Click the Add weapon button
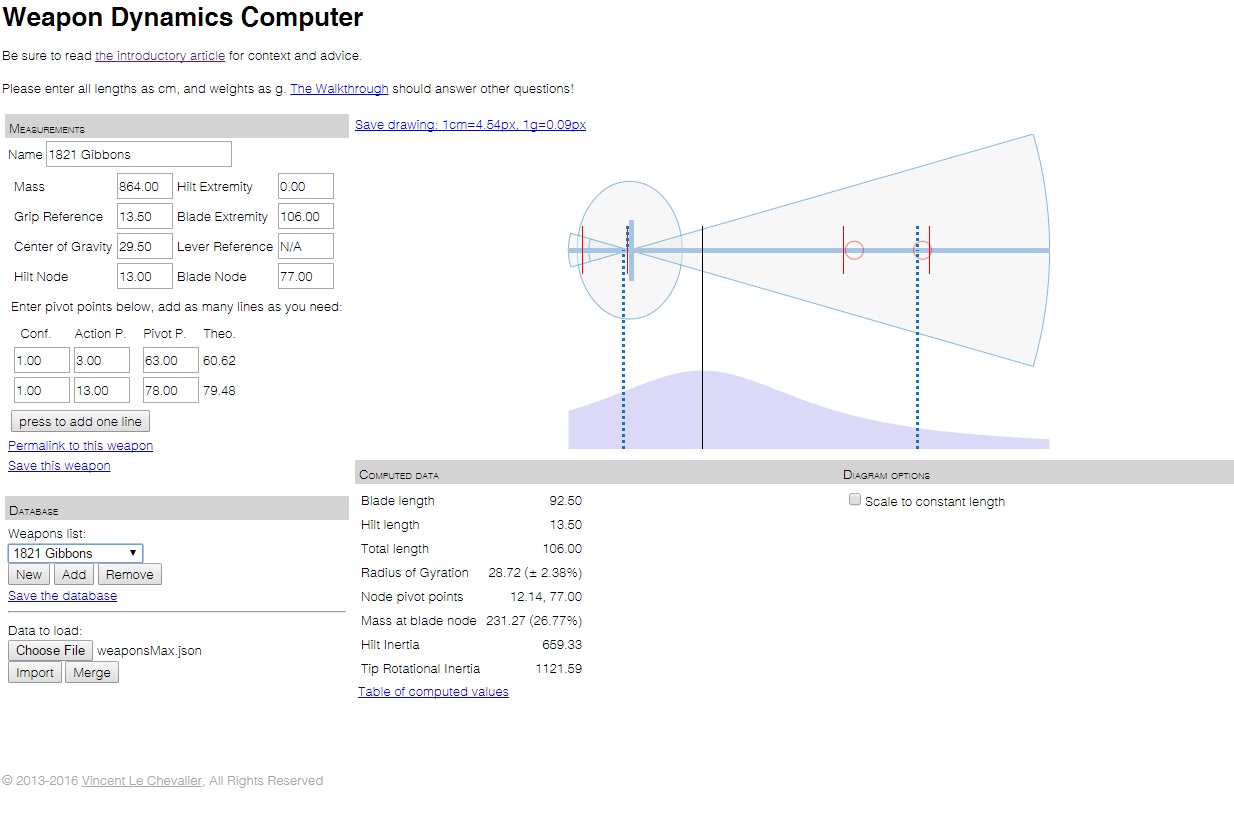 click(x=74, y=574)
